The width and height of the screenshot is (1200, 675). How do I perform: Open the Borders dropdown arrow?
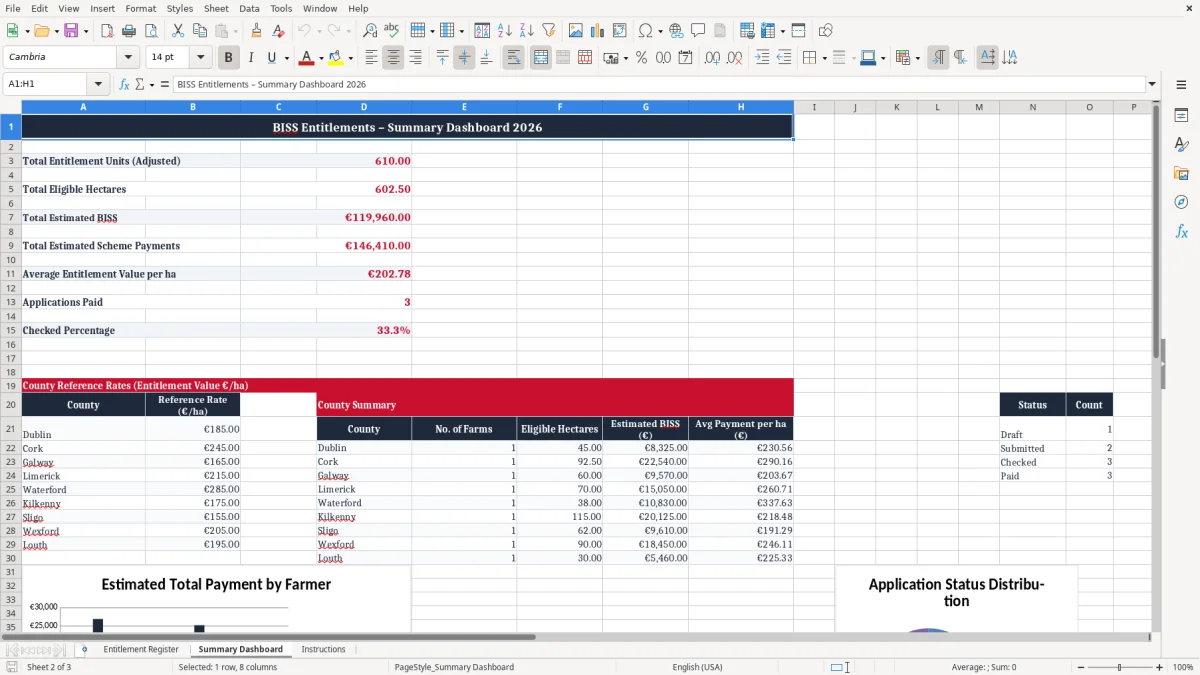point(824,58)
